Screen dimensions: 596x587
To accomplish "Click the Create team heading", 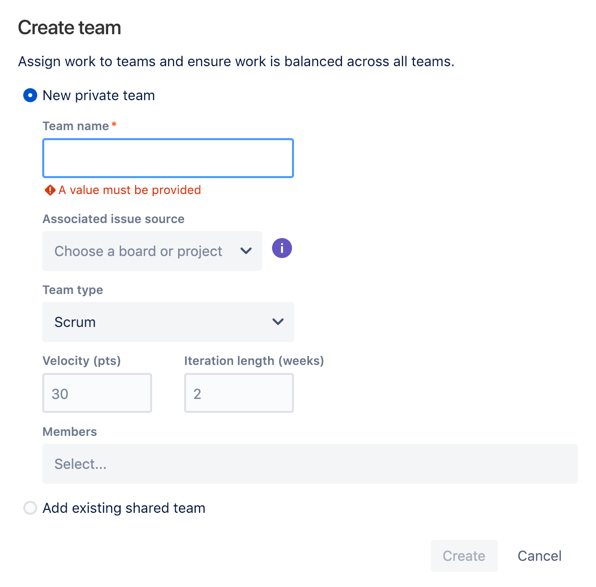I will pos(70,28).
